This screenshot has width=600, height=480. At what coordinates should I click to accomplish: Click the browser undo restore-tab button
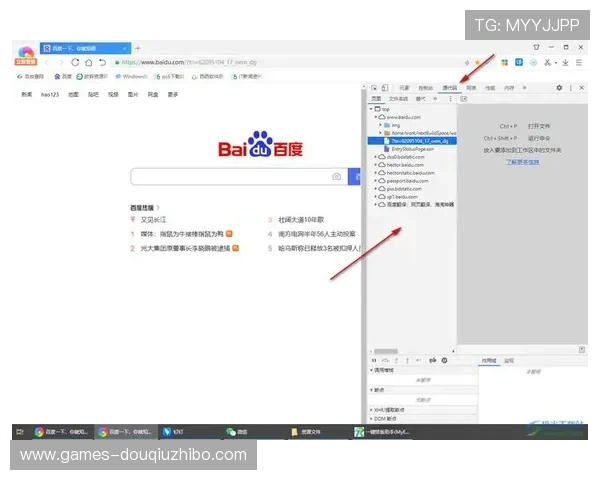pyautogui.click(x=102, y=62)
